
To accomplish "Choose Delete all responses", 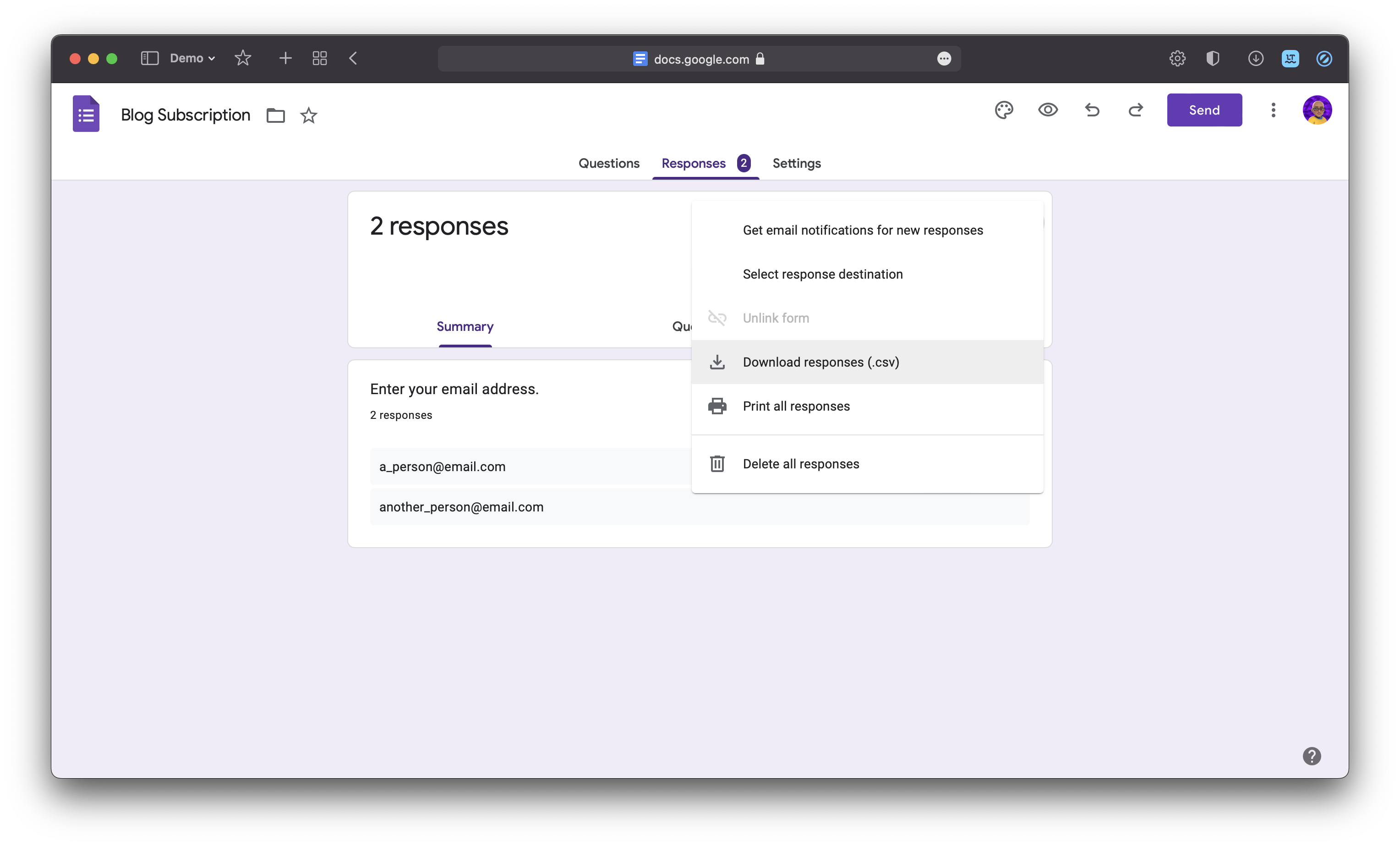I will (801, 464).
